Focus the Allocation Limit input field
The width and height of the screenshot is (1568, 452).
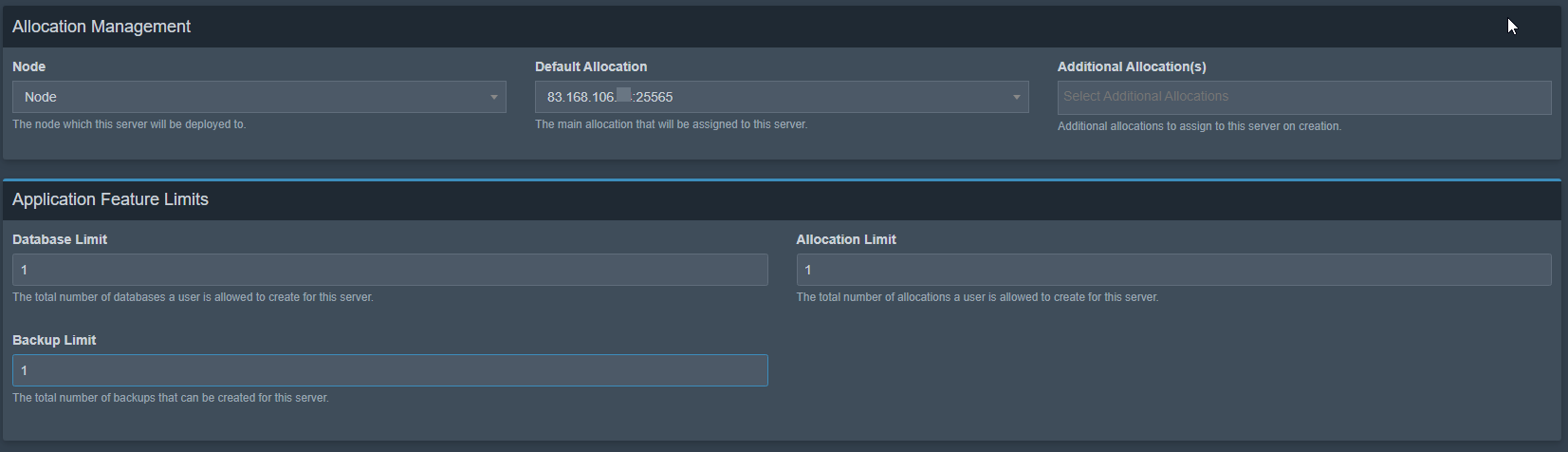click(1172, 270)
